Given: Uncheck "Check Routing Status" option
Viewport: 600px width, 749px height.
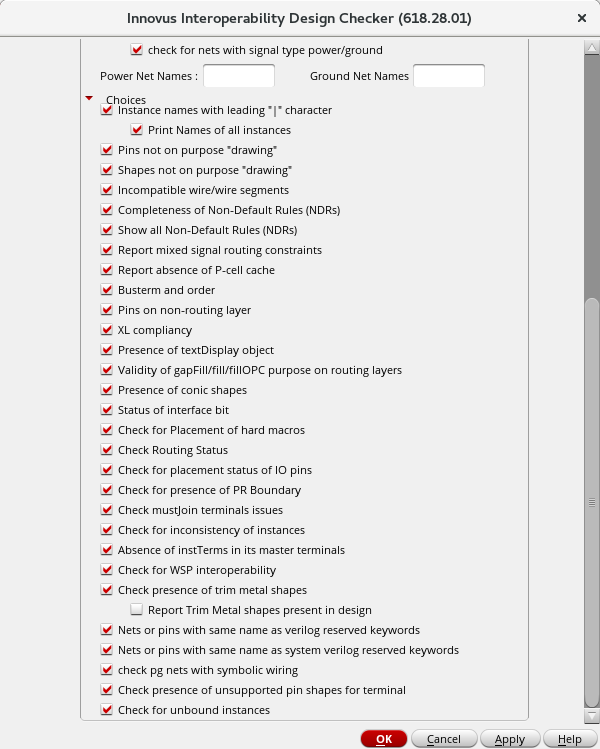Looking at the screenshot, I should click(107, 450).
